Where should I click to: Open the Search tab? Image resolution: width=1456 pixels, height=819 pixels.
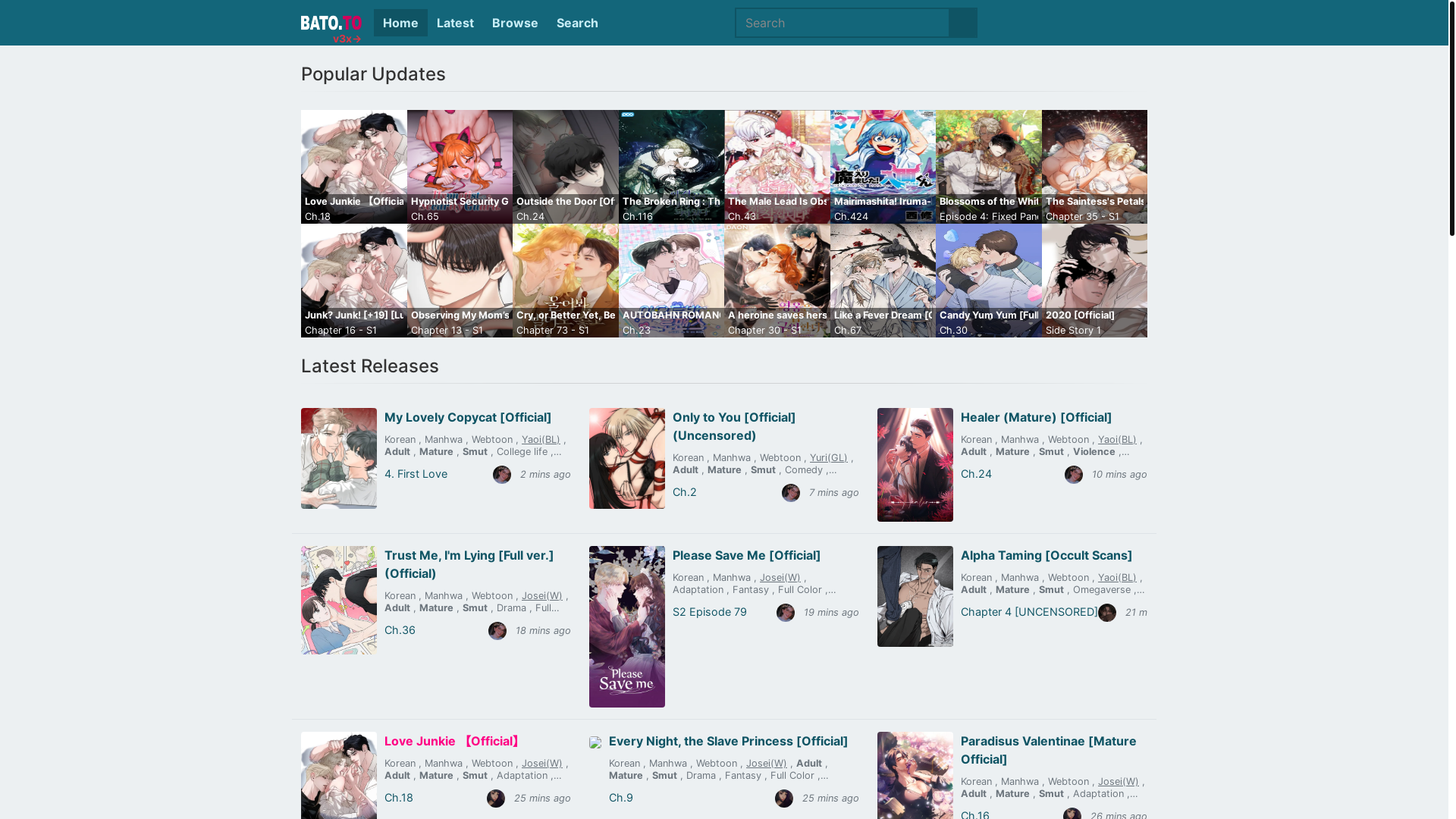[577, 23]
